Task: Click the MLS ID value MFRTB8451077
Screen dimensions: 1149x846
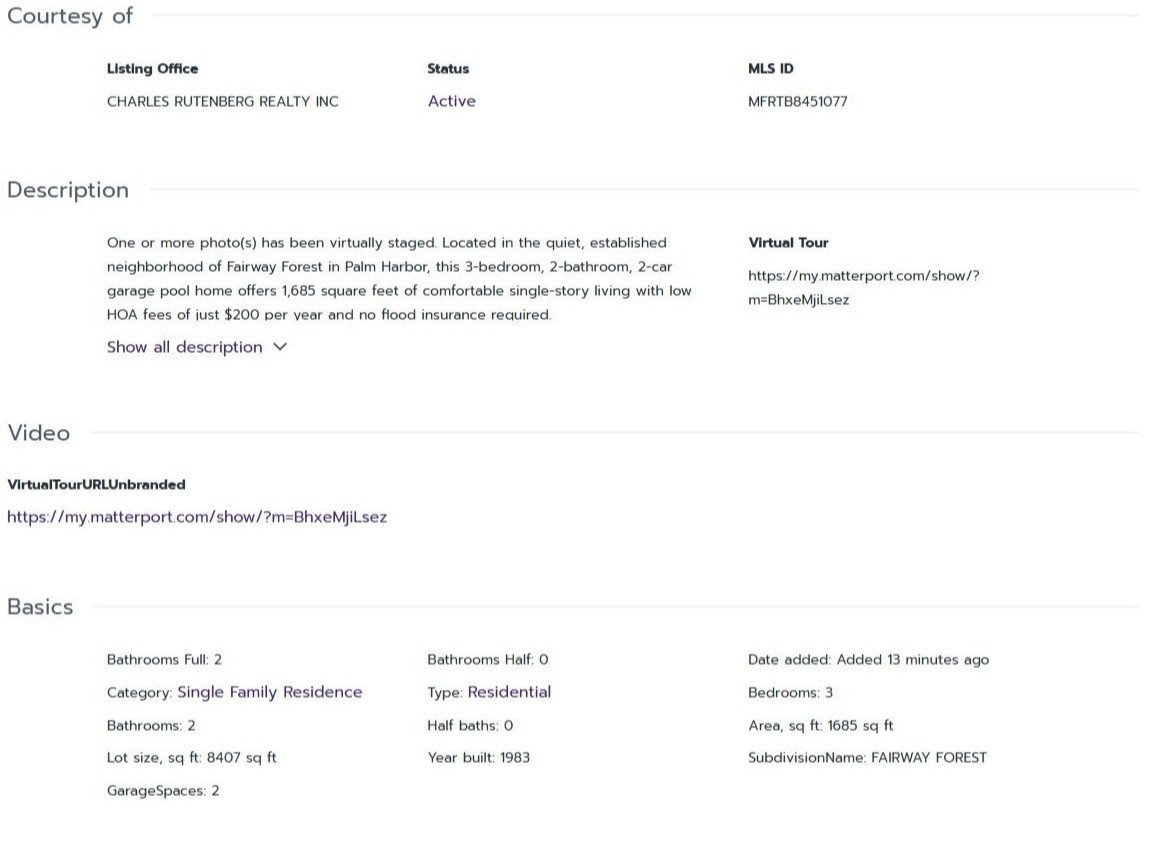Action: coord(798,101)
